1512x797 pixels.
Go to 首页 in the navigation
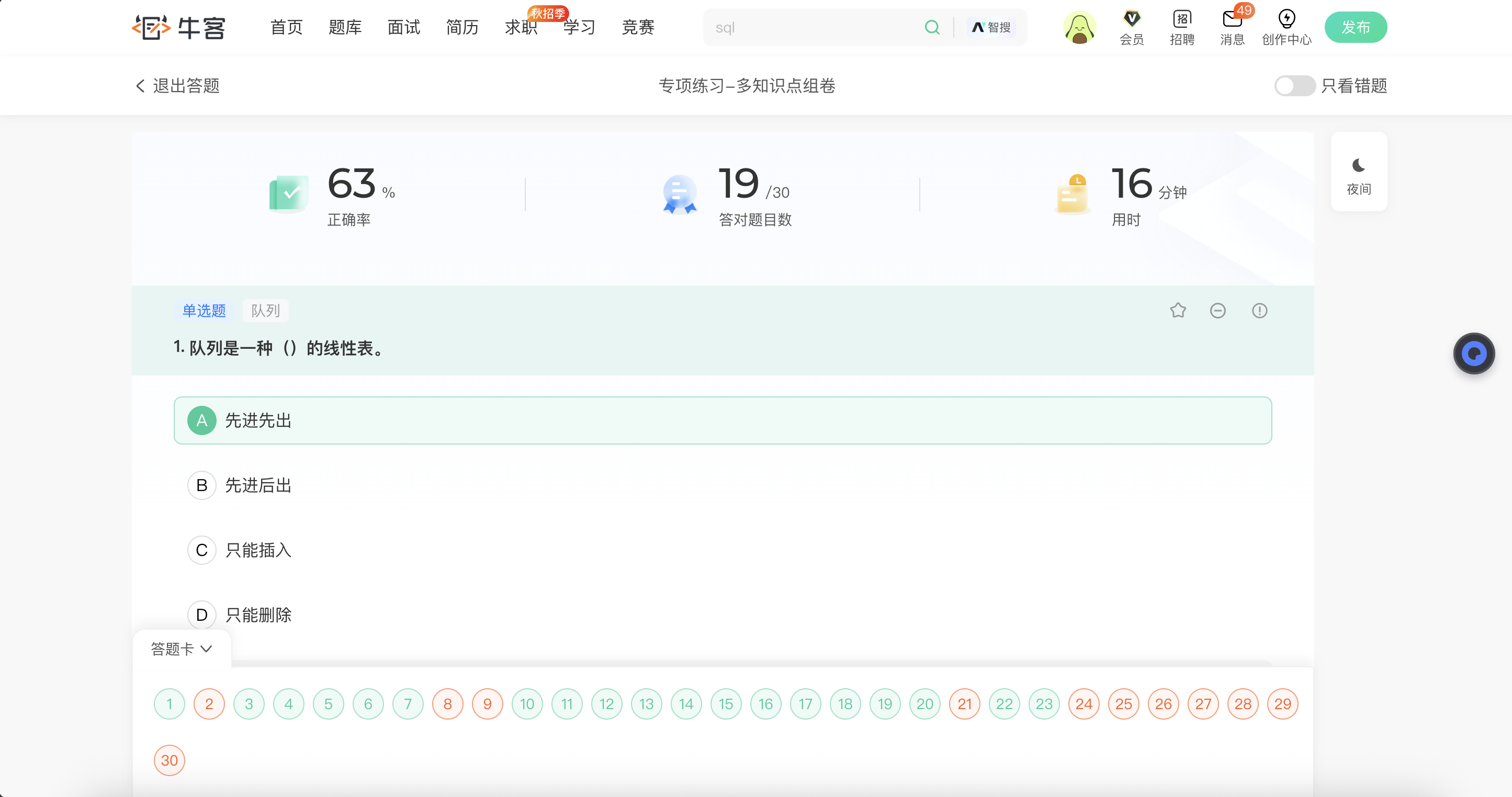click(x=286, y=28)
